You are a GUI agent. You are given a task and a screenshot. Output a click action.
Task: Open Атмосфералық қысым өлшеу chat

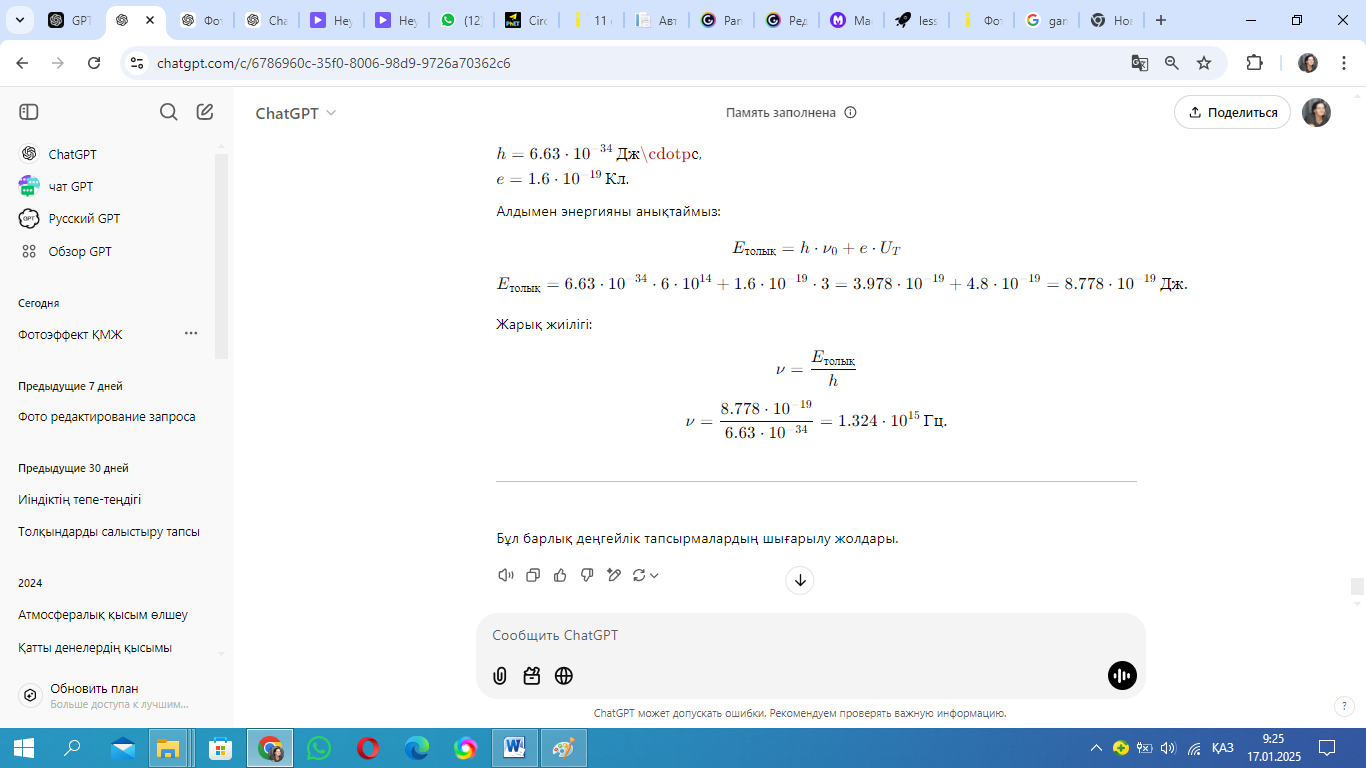pyautogui.click(x=103, y=614)
